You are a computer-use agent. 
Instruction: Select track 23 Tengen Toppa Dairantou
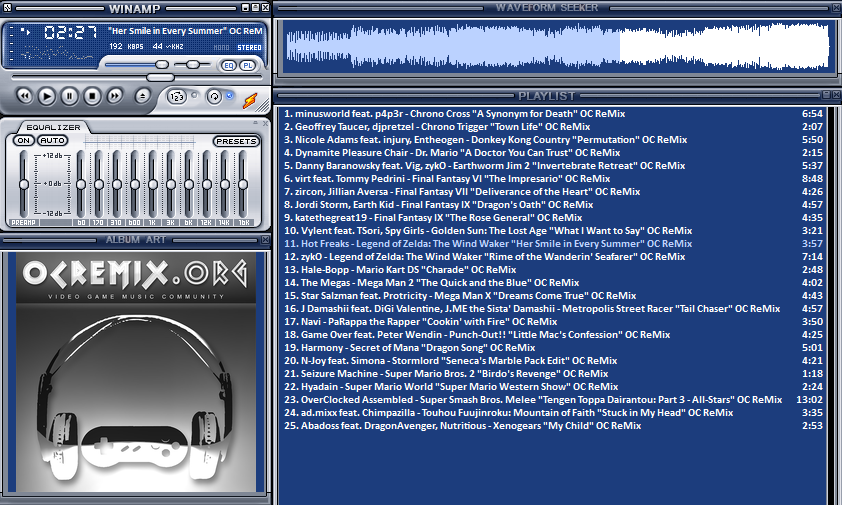(x=553, y=400)
